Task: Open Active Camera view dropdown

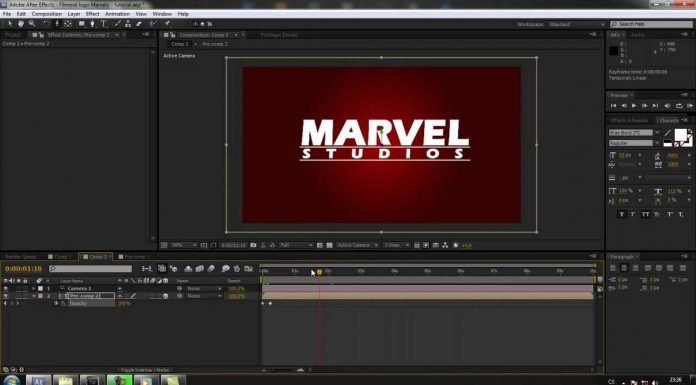Action: click(357, 245)
